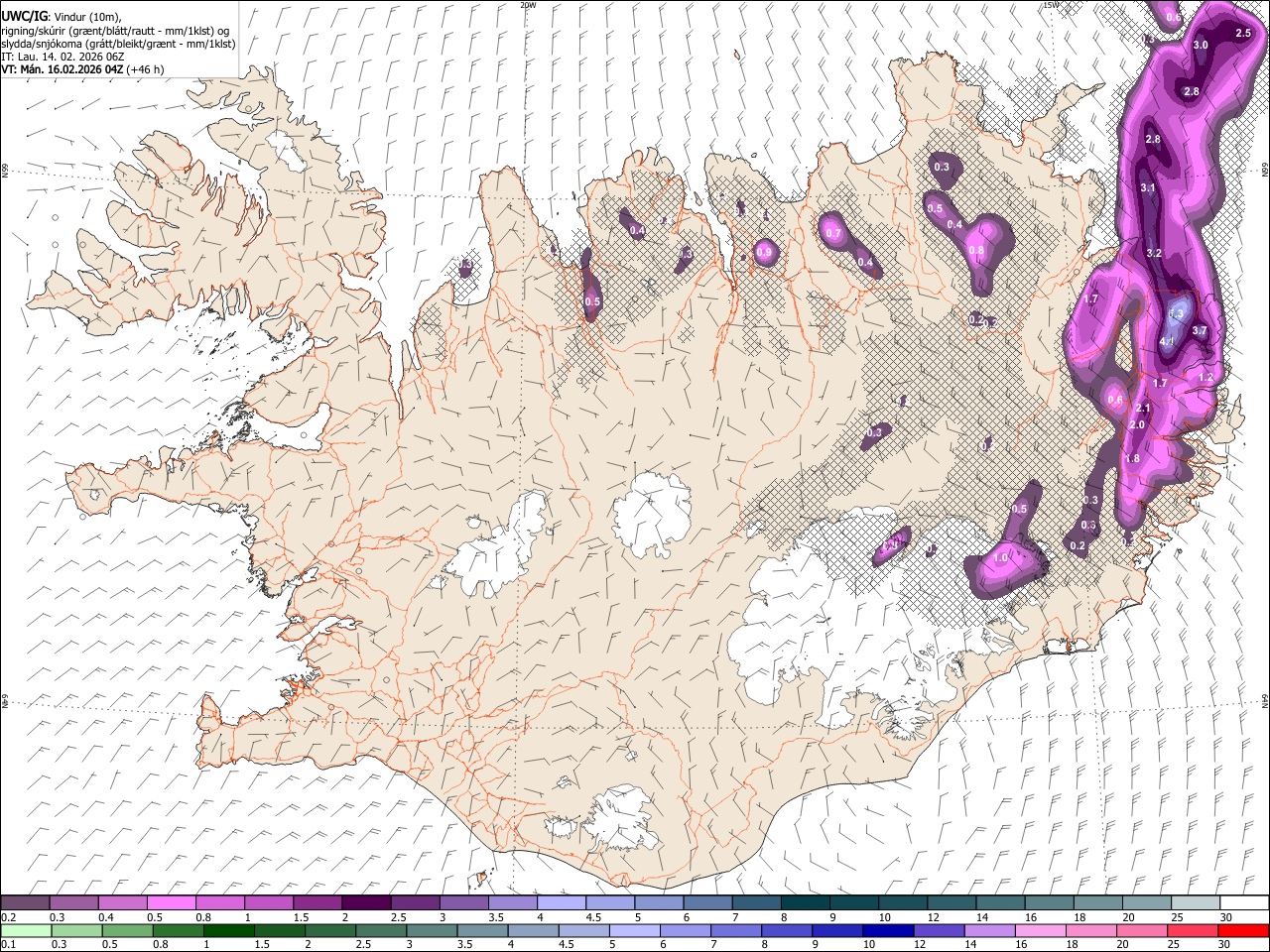Click the light lavender 4 swatch in upper legend row
Image resolution: width=1270 pixels, height=952 pixels.
[x=562, y=902]
